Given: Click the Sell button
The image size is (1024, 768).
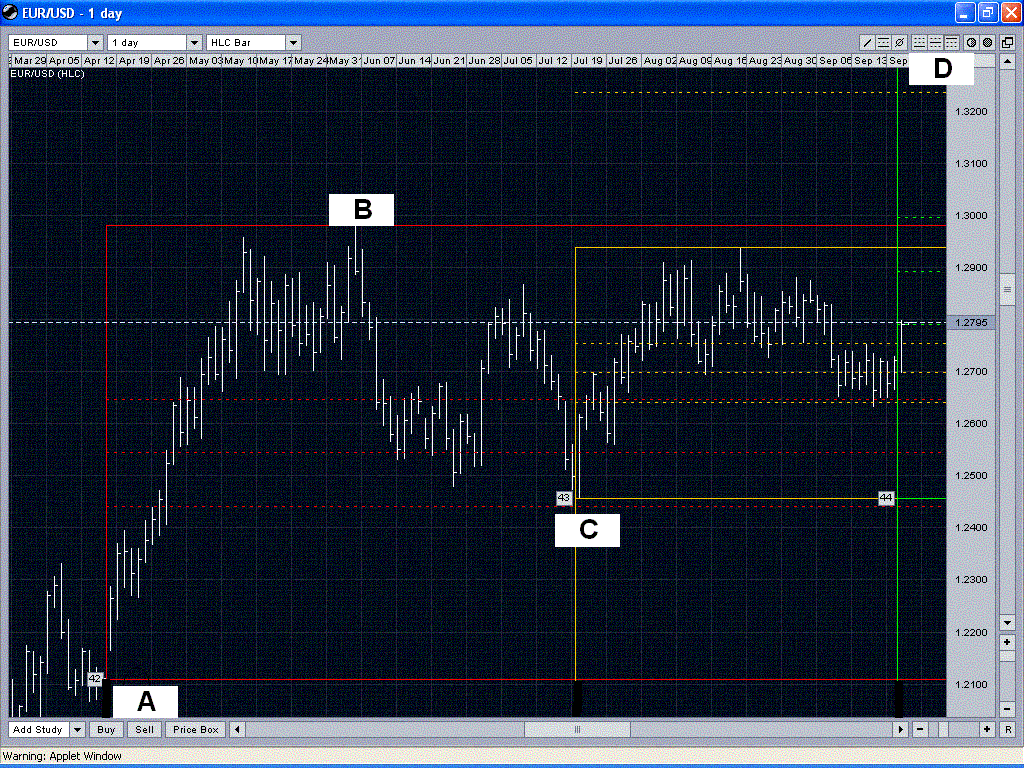Looking at the screenshot, I should (143, 729).
